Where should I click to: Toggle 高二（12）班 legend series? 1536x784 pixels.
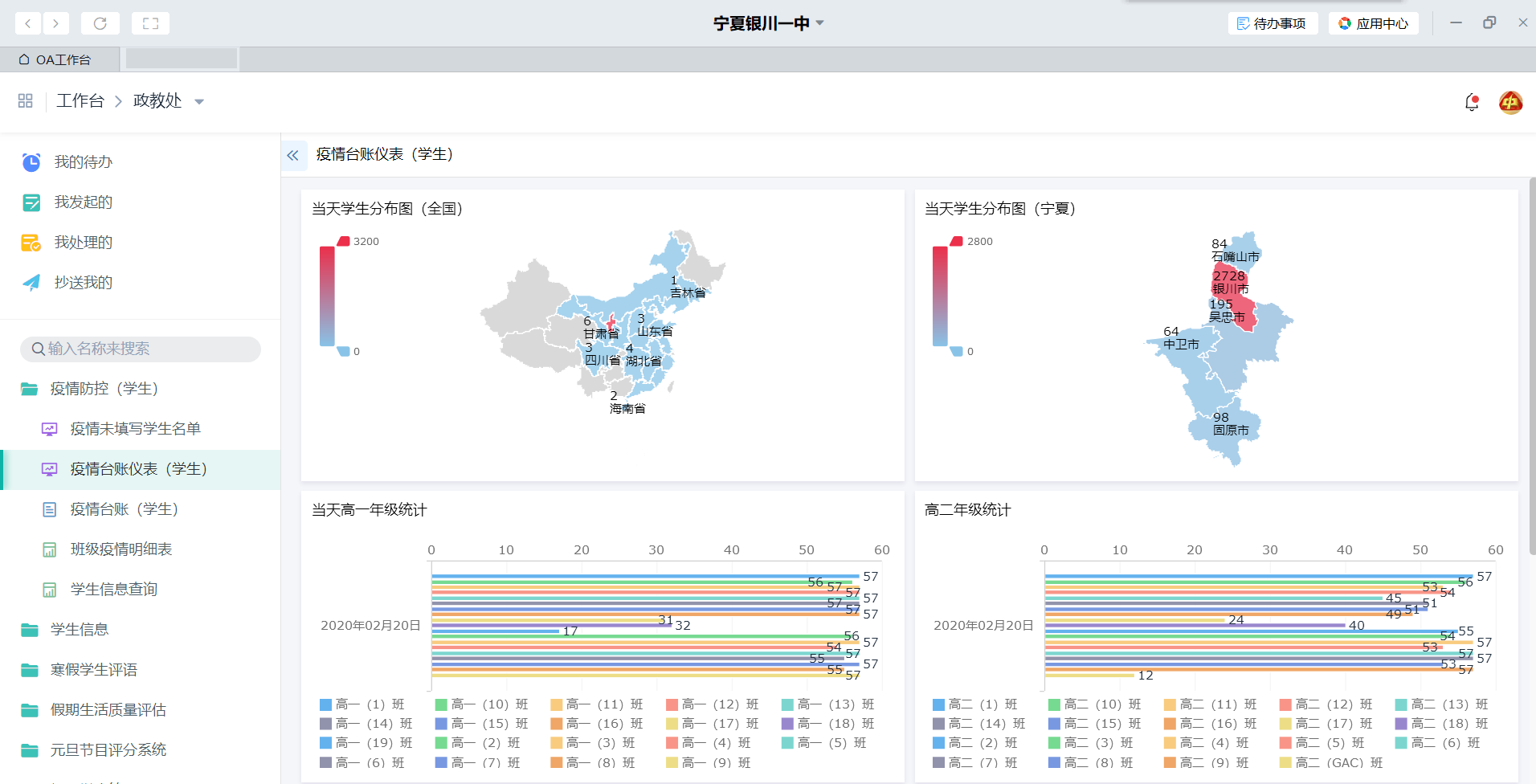point(1326,704)
